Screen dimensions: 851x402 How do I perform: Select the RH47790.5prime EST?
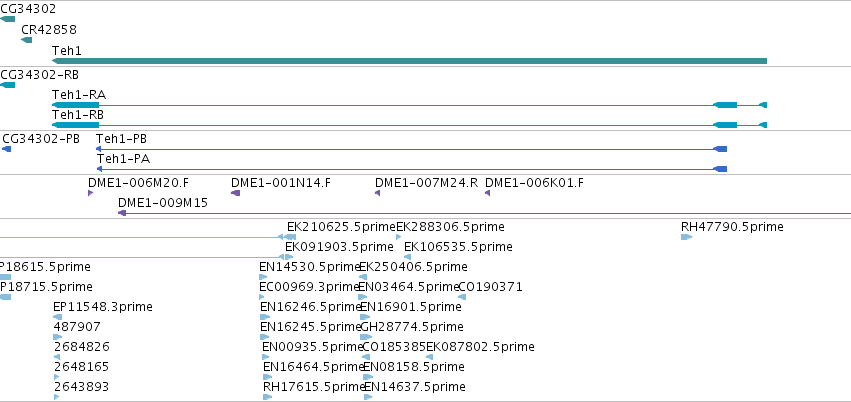click(687, 237)
